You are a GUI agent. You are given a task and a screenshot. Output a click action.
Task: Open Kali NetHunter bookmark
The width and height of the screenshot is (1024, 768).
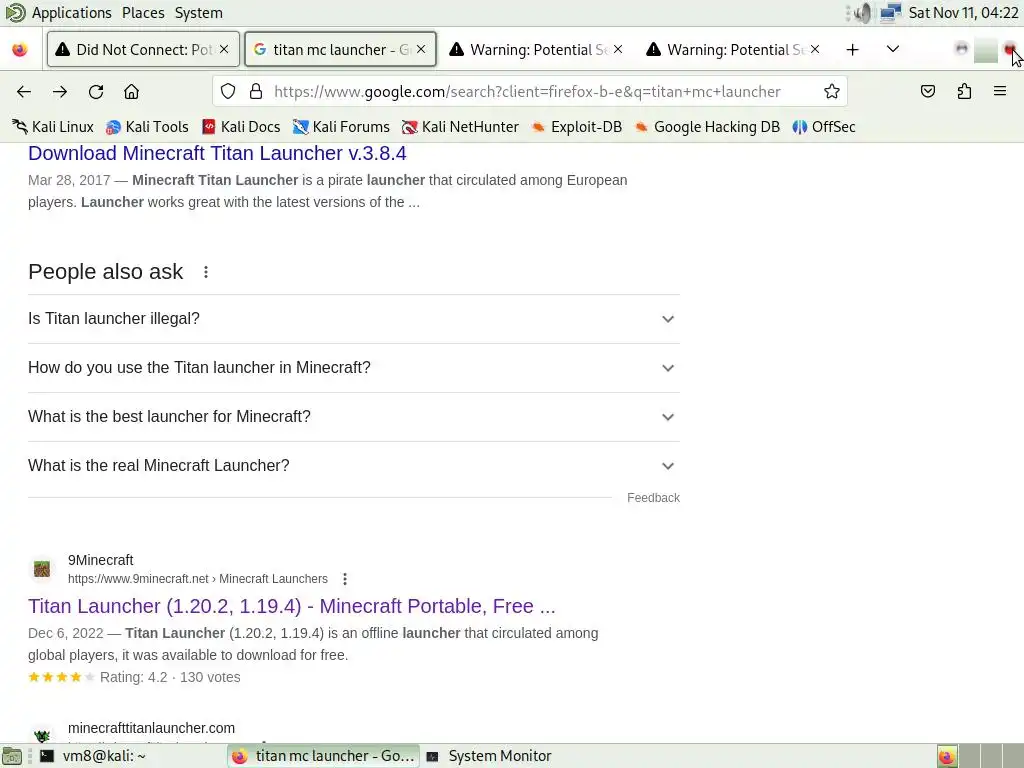[460, 127]
